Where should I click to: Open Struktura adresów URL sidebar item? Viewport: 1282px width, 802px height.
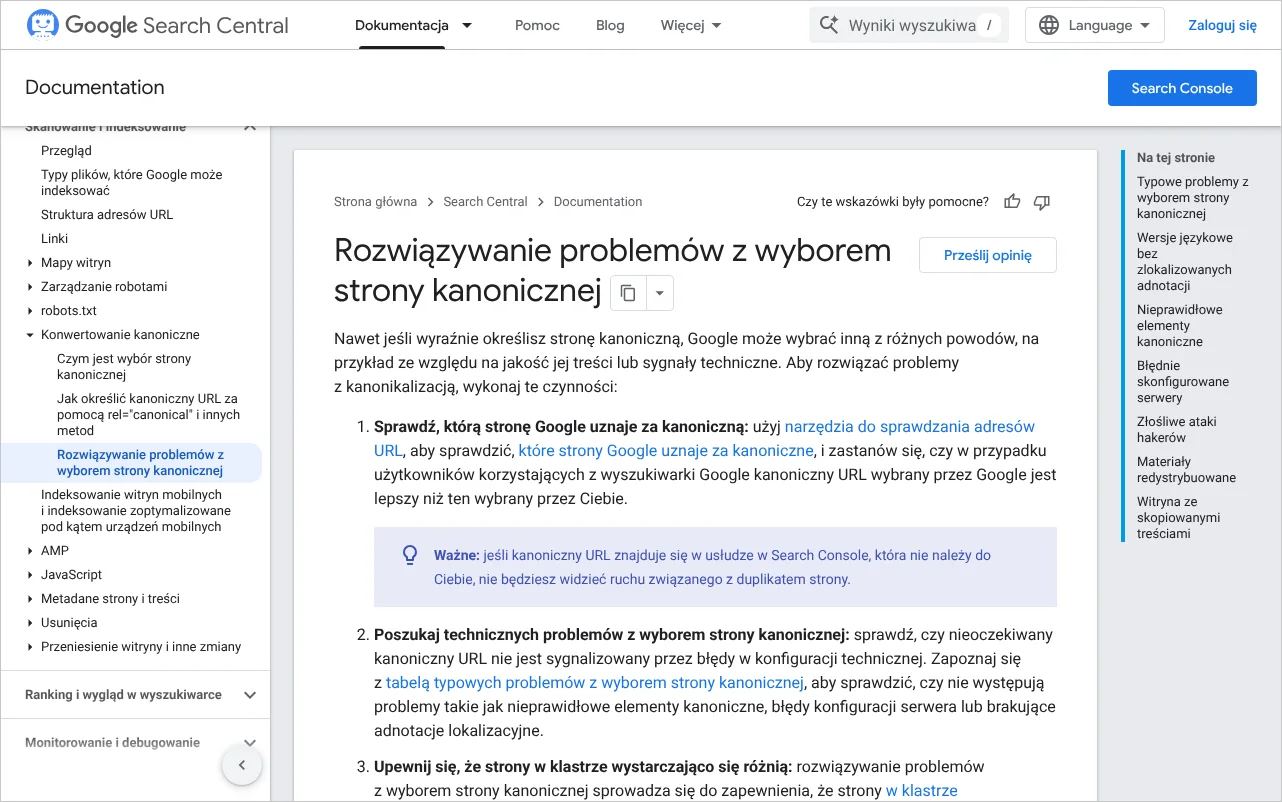coord(107,215)
